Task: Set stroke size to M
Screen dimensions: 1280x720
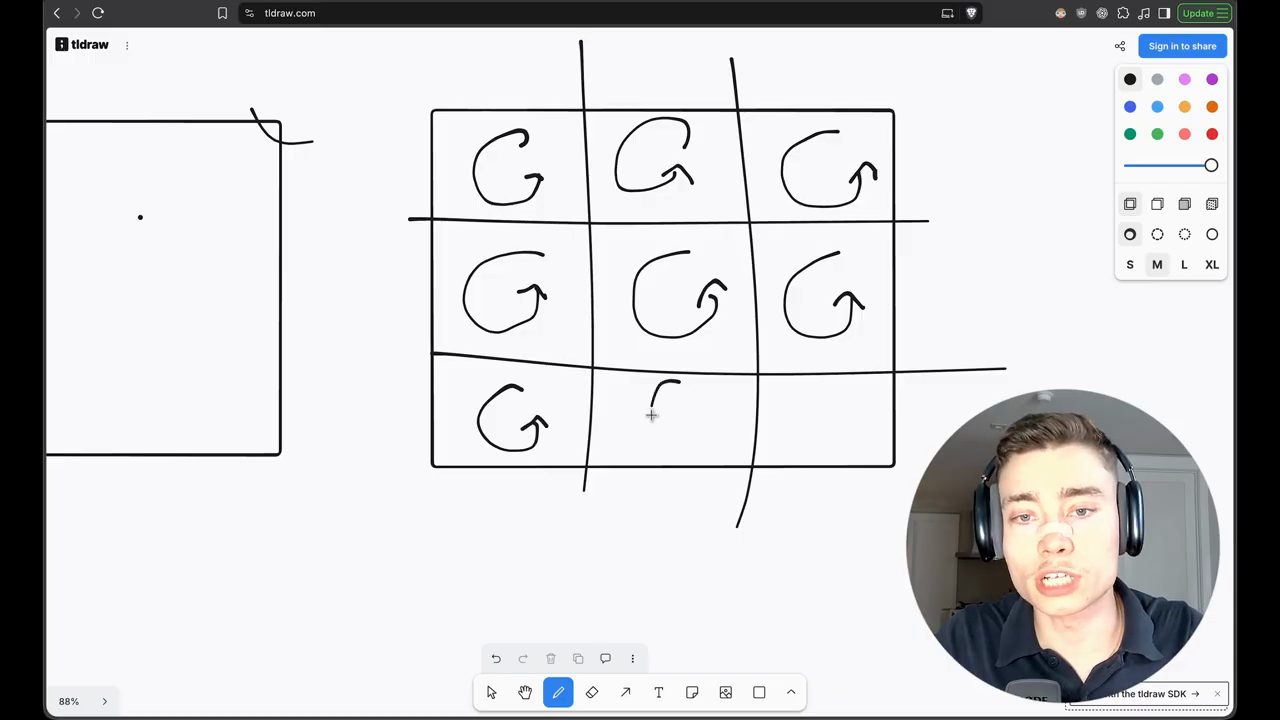Action: point(1157,265)
